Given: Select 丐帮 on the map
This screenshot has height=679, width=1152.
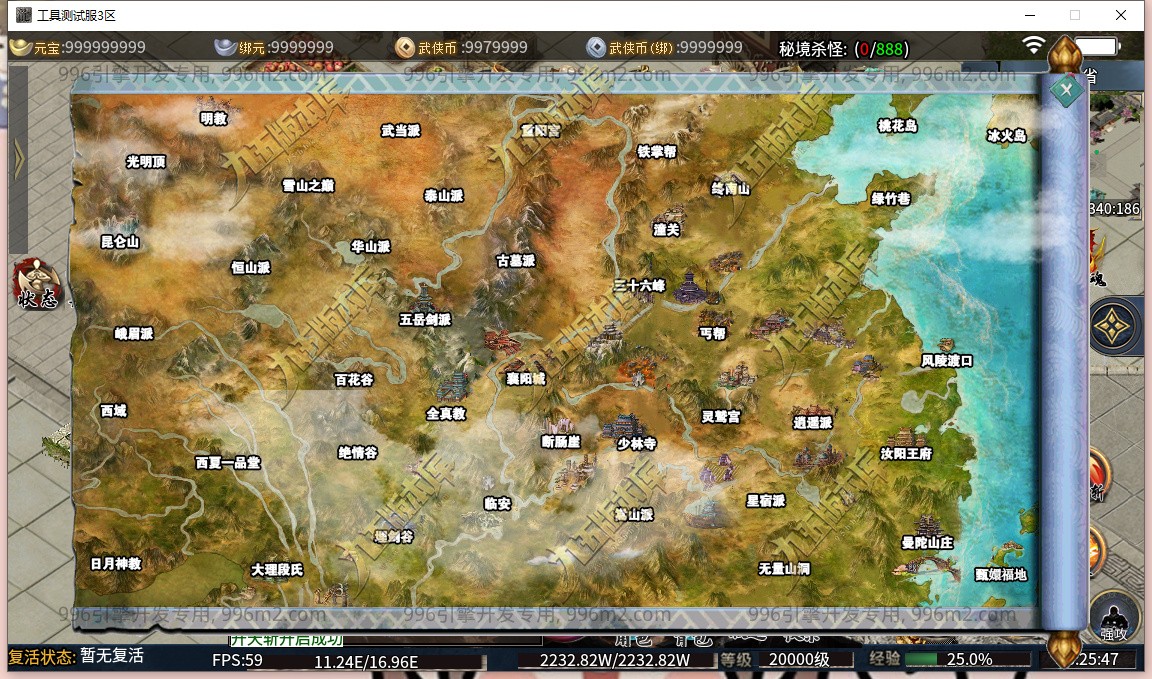Looking at the screenshot, I should click(713, 333).
